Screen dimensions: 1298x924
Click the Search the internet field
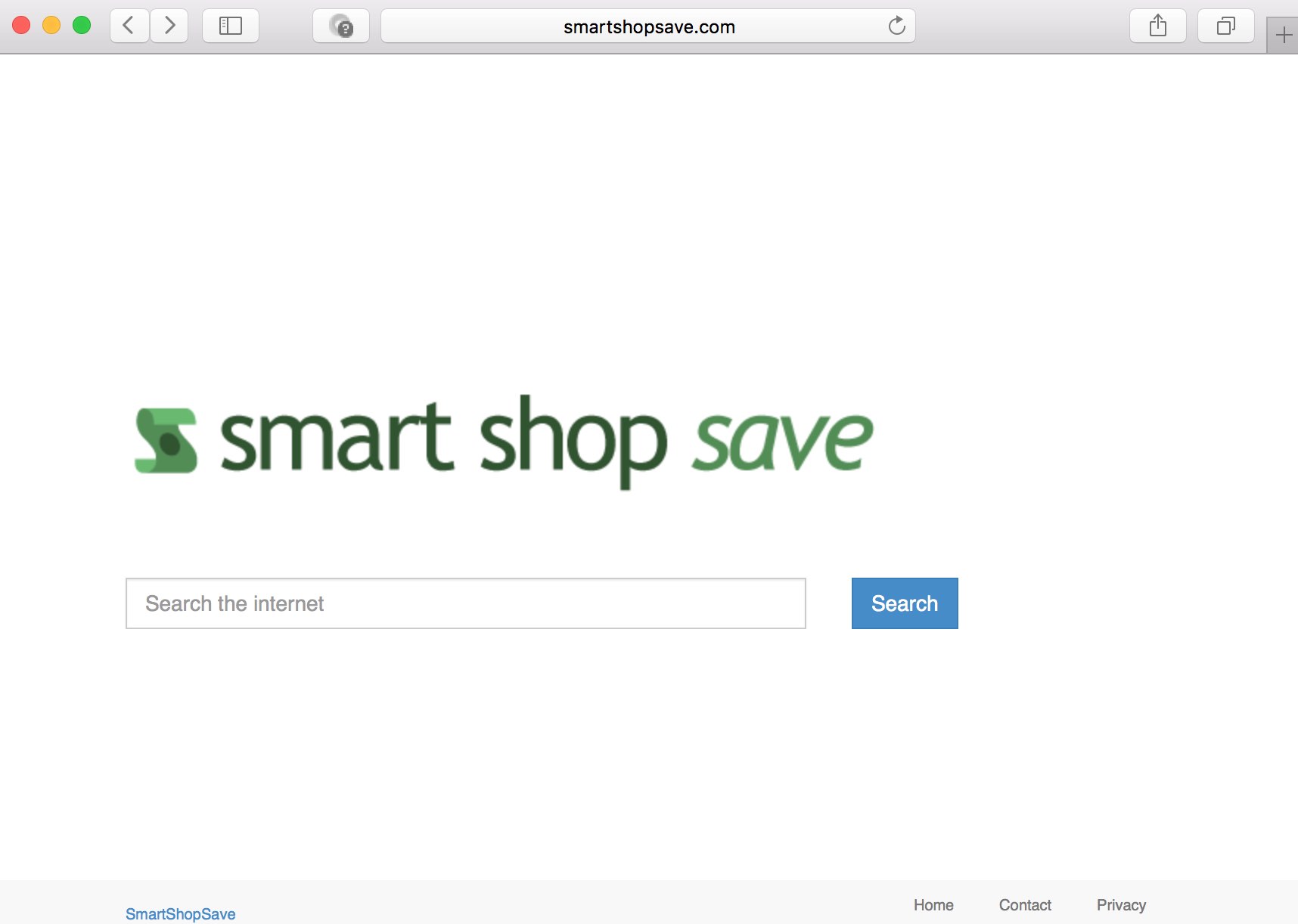[465, 603]
